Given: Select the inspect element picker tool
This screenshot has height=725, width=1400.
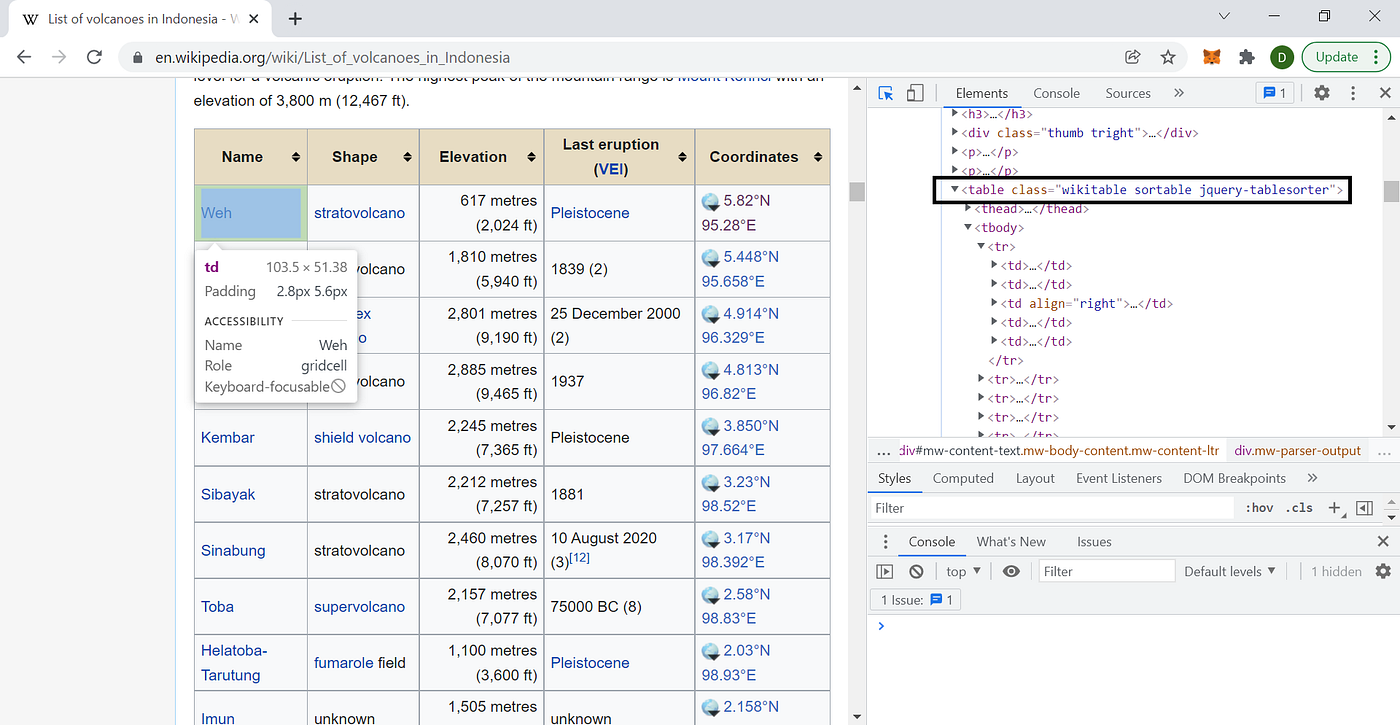Looking at the screenshot, I should 884,92.
